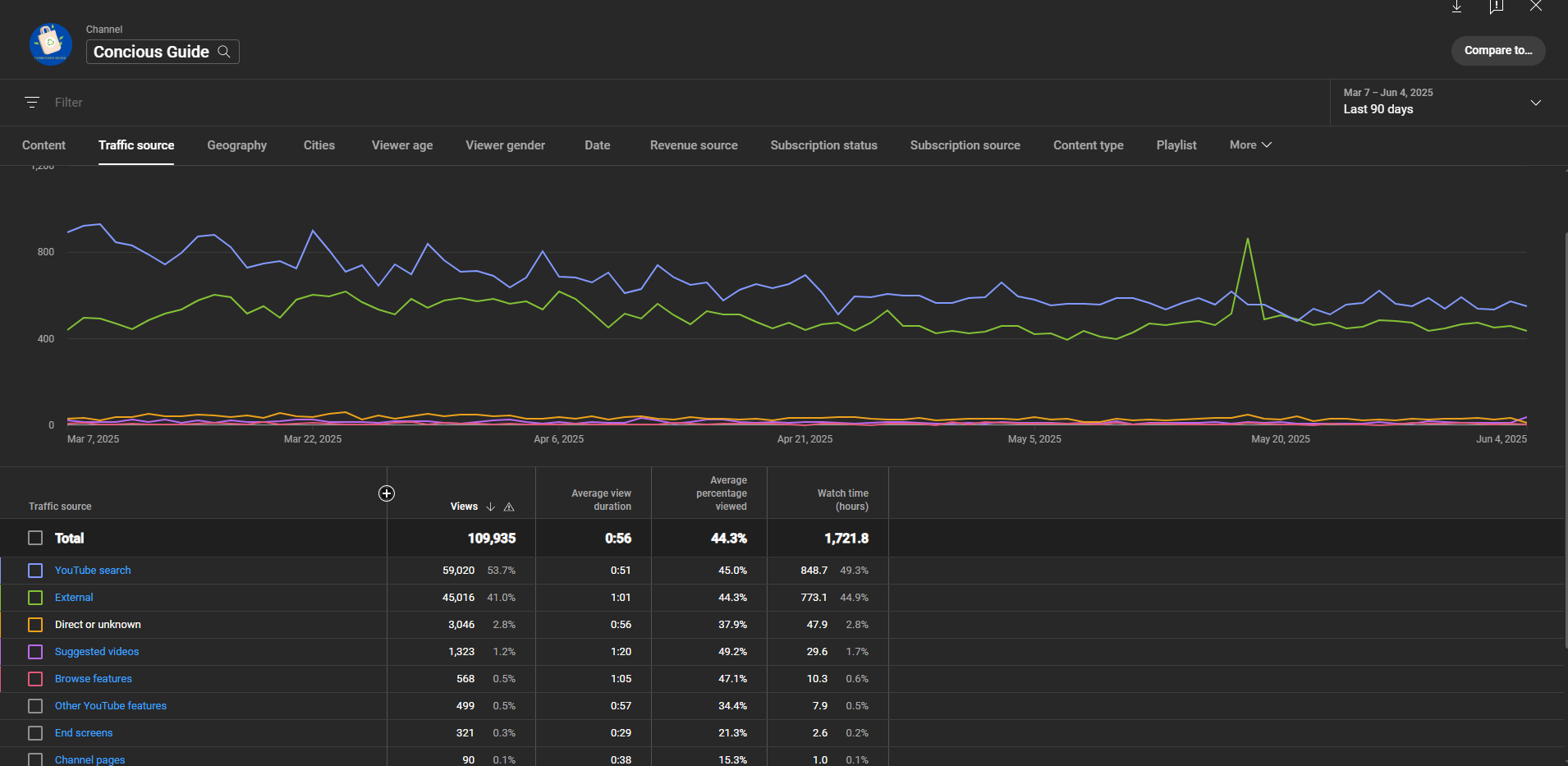
Task: Click the filter lines icon
Action: tap(32, 103)
